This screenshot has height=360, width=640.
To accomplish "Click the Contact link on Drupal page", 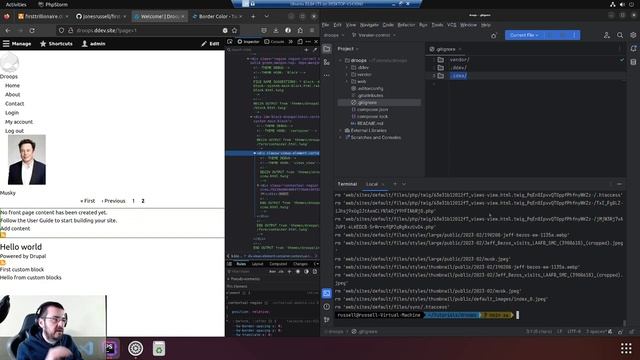I will pos(14,104).
